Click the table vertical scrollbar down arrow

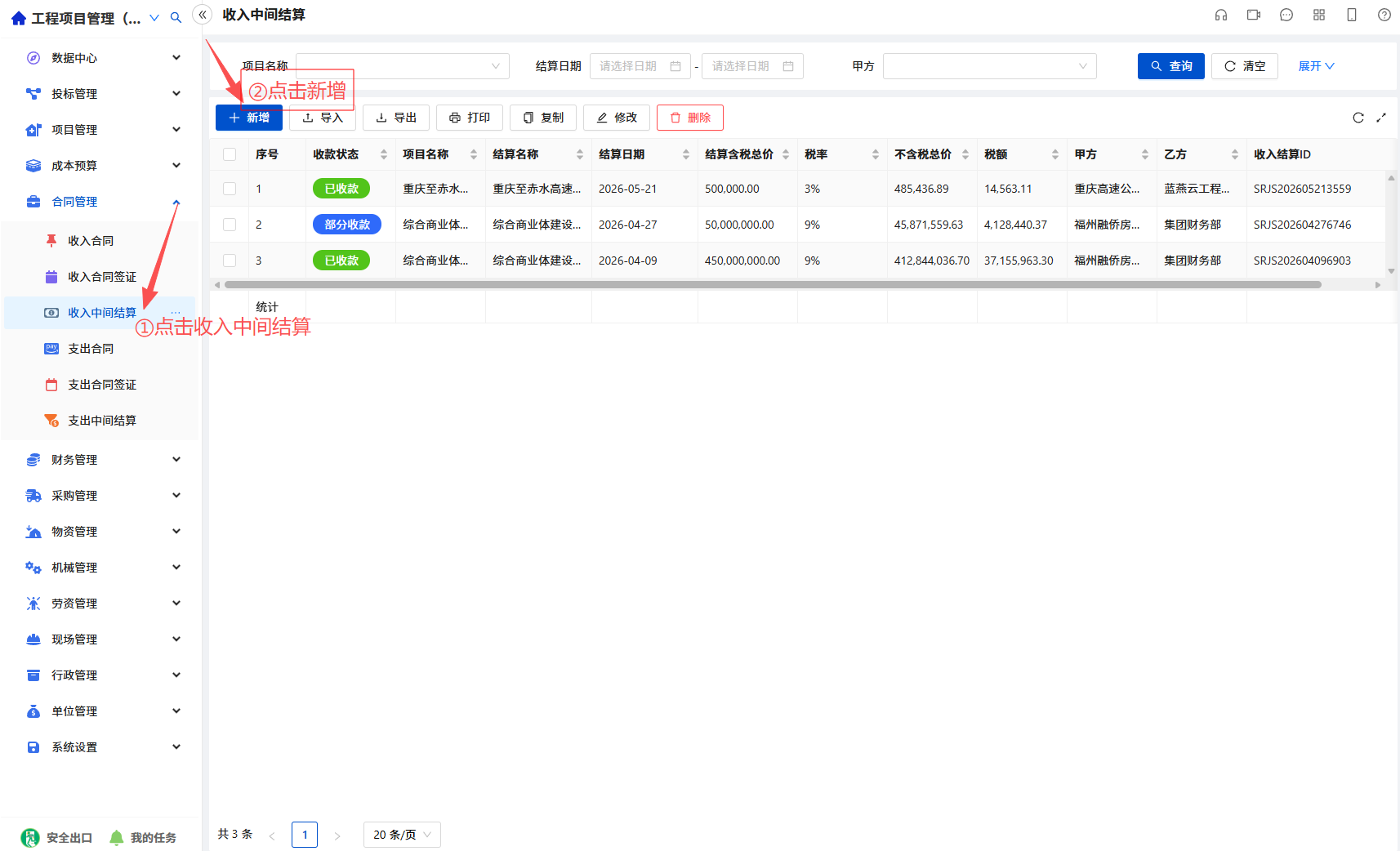point(1391,271)
